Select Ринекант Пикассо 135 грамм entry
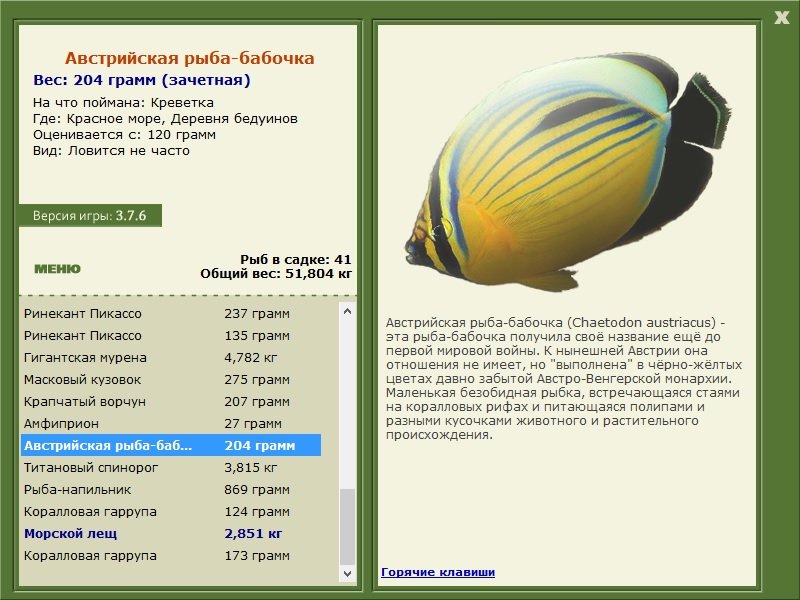The width and height of the screenshot is (800, 600). click(x=171, y=335)
